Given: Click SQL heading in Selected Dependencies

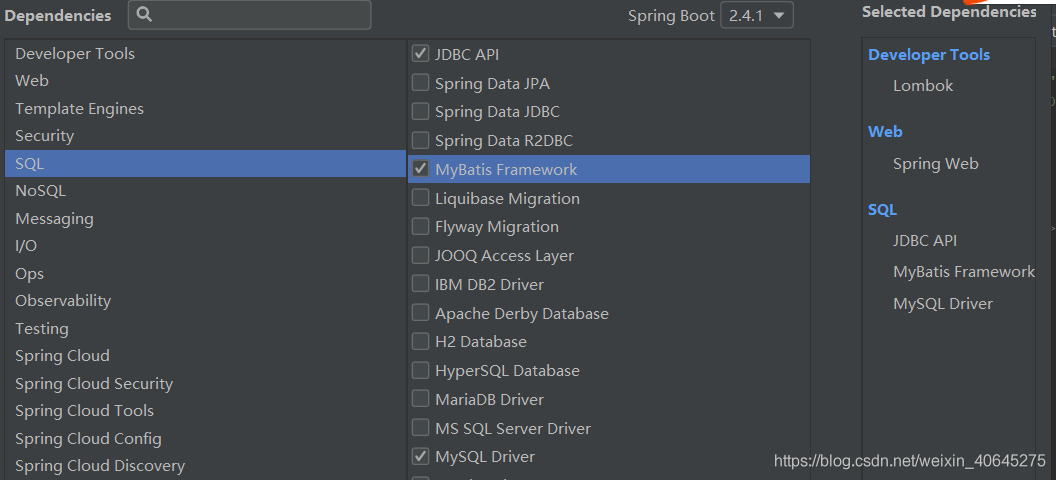Looking at the screenshot, I should tap(882, 210).
